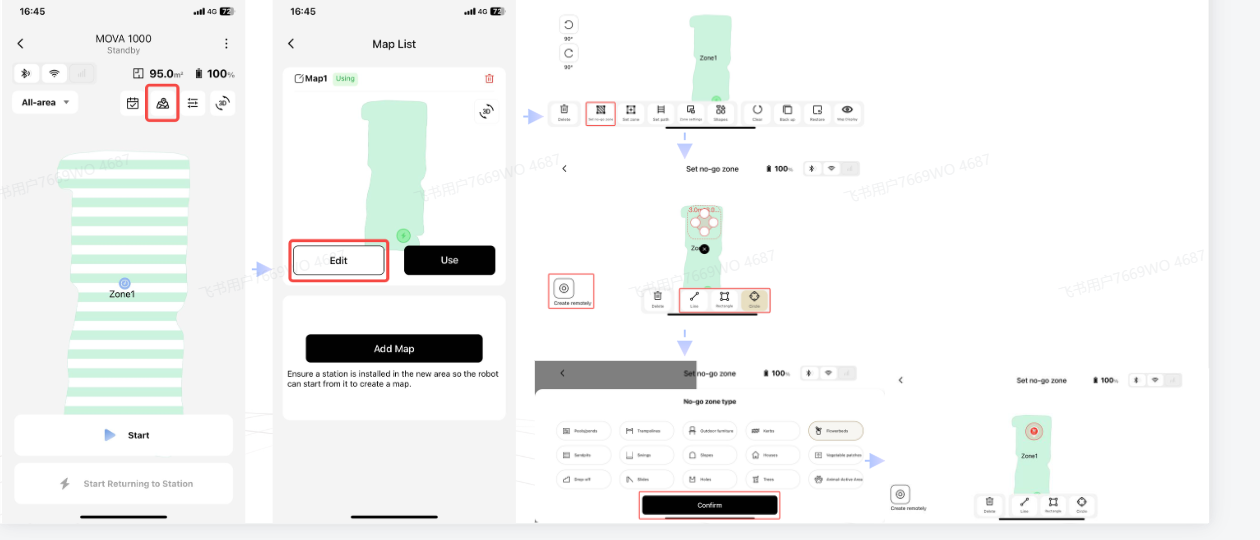Choose Slopes no-go zone type
1260x540 pixels.
point(709,455)
